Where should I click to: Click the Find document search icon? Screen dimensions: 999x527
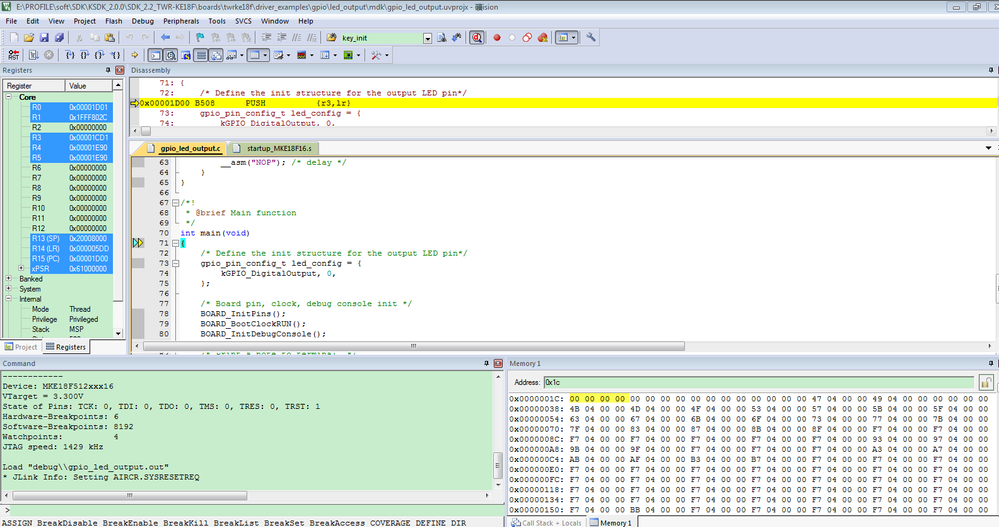(442, 38)
